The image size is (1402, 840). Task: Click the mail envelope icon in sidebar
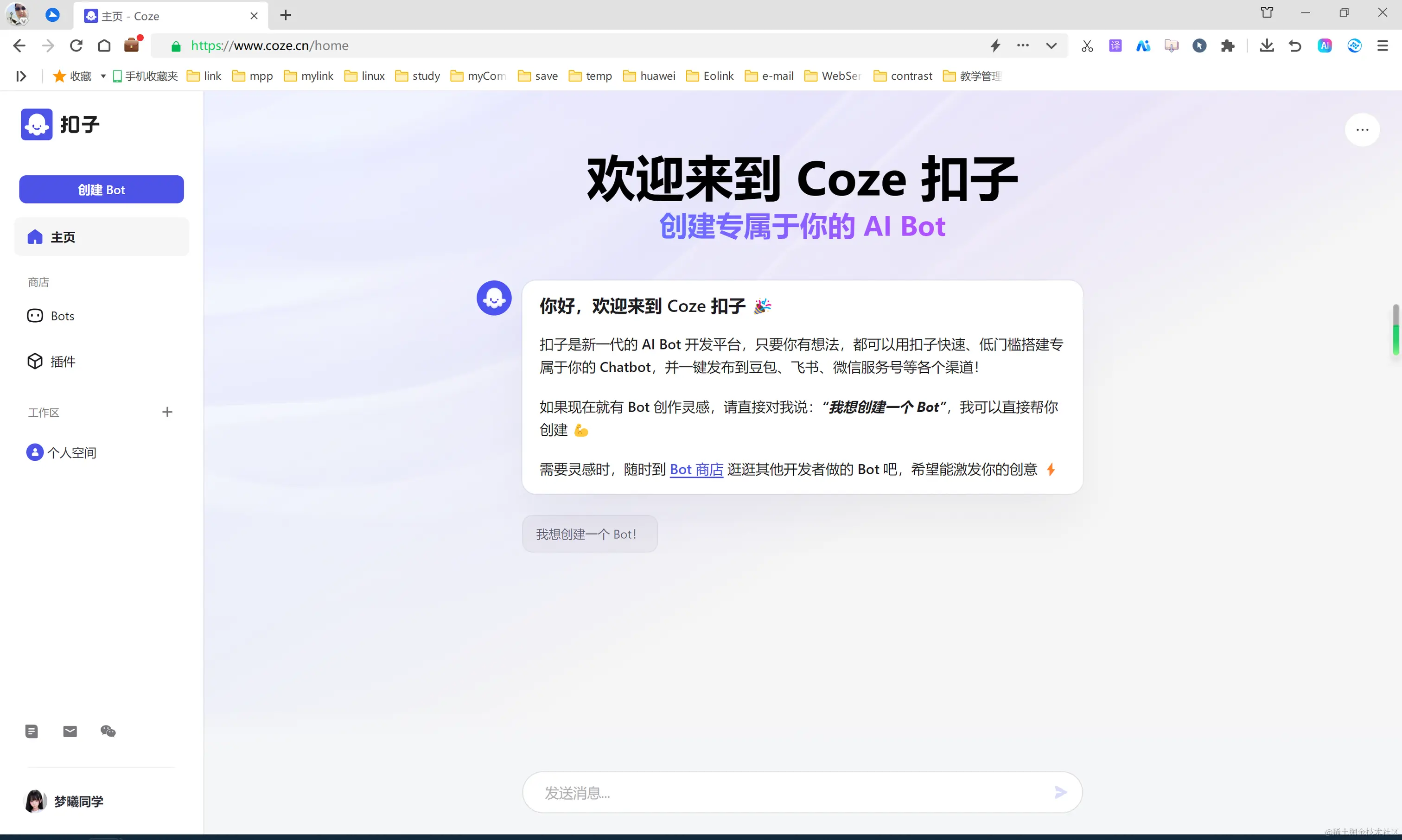pos(70,732)
